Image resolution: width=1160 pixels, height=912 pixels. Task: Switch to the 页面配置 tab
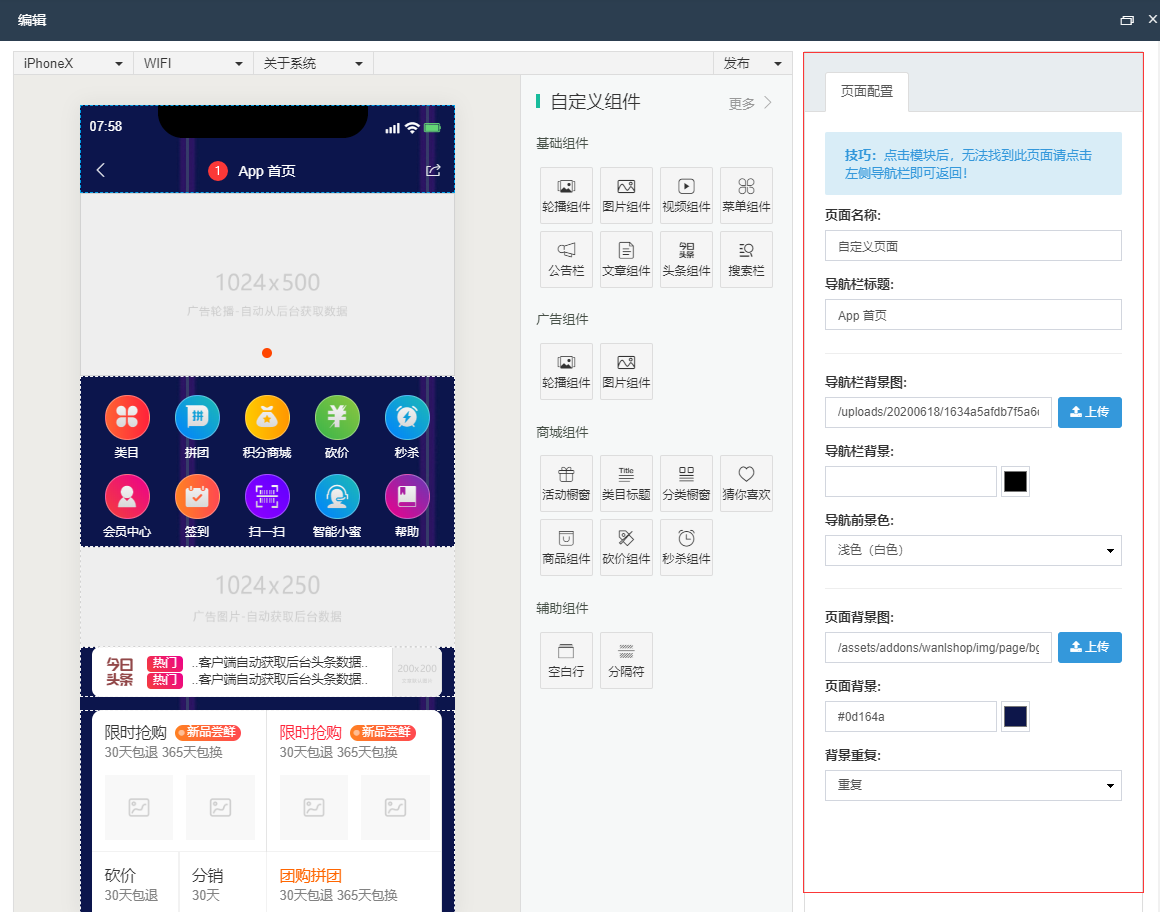click(x=867, y=91)
